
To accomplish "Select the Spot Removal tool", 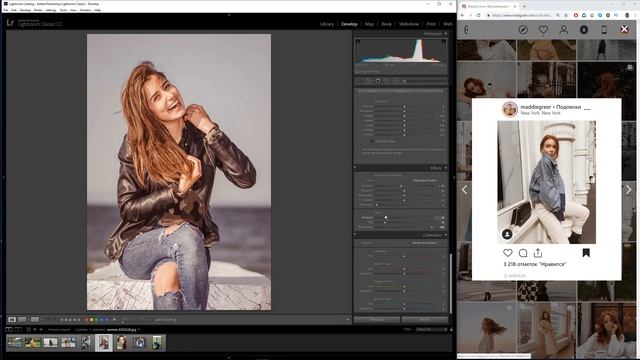I will (369, 81).
